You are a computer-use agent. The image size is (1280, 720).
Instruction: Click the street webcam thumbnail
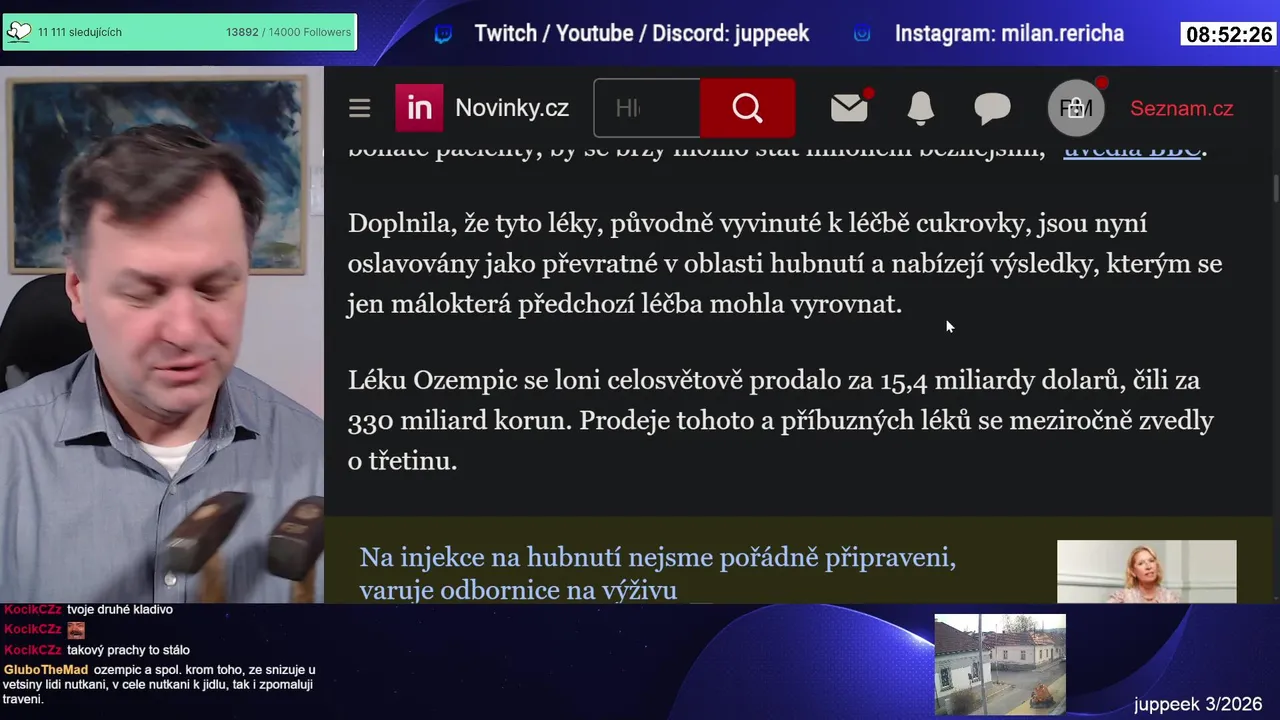1000,664
